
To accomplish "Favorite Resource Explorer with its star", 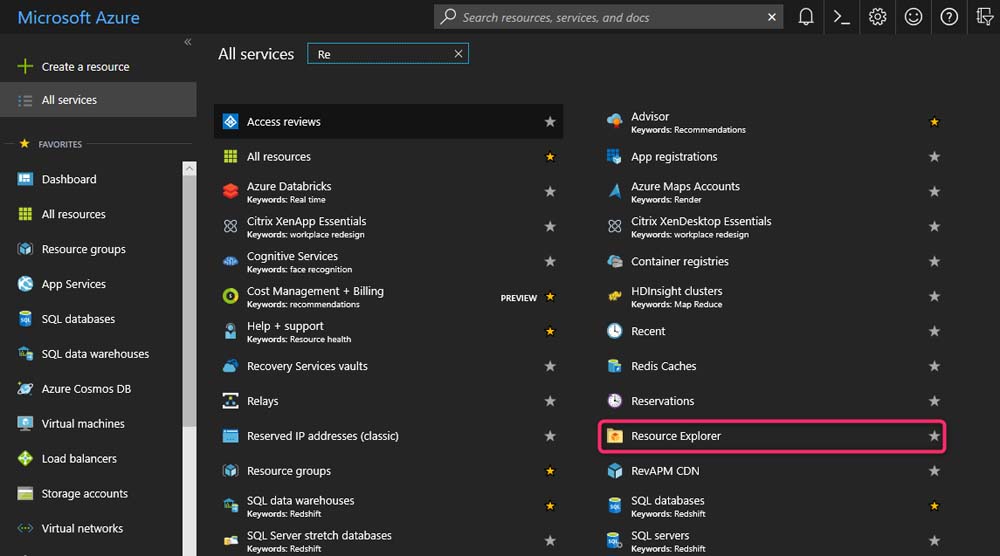I will tap(934, 436).
